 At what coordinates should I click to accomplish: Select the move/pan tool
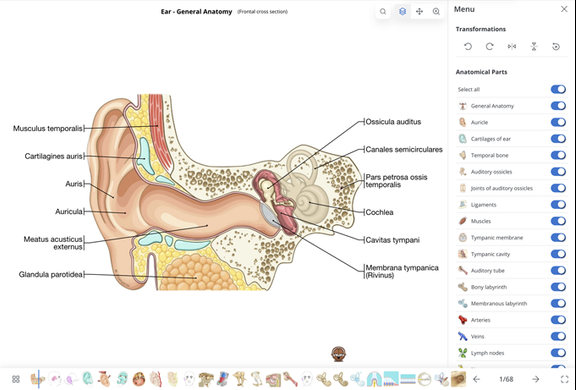coord(419,12)
